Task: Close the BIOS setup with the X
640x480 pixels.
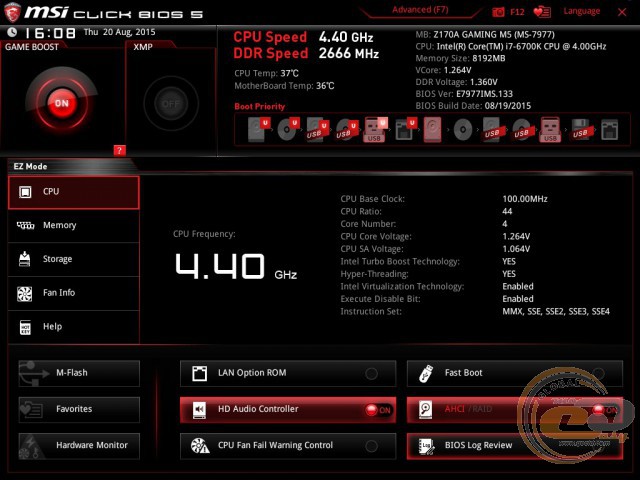Action: click(622, 12)
